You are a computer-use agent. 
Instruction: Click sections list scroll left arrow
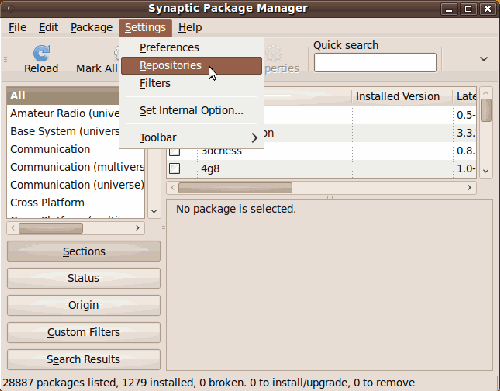[x=13, y=228]
